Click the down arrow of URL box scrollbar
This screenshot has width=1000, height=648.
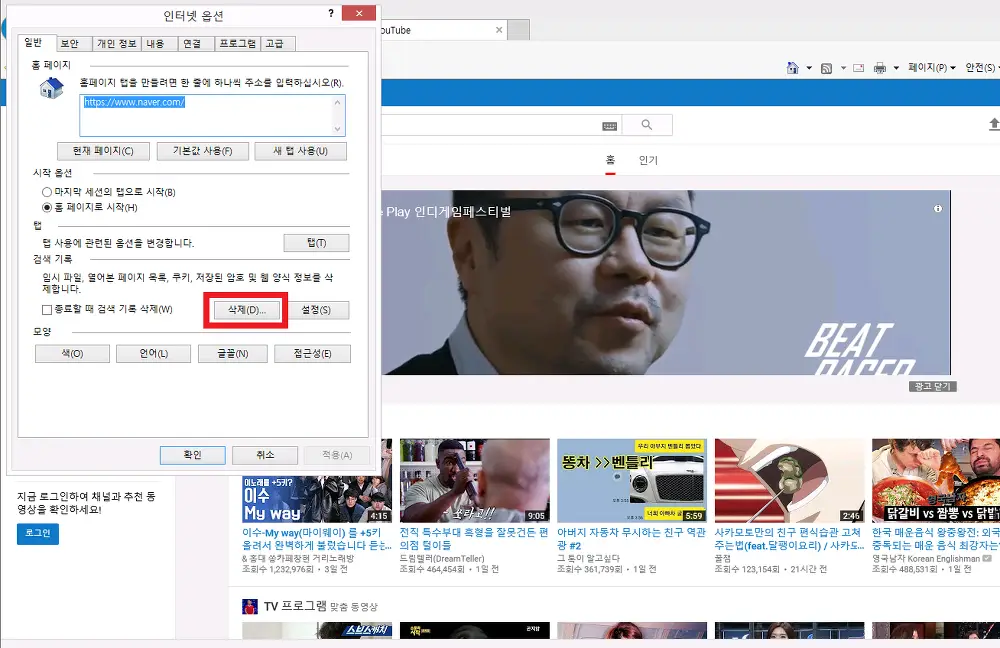click(x=338, y=129)
